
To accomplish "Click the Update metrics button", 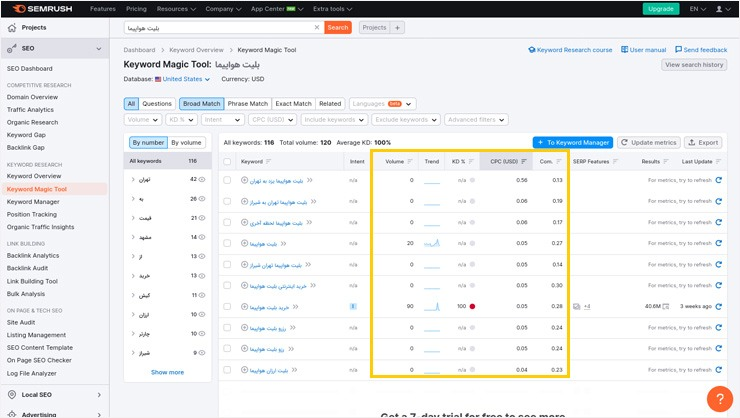I will (649, 142).
